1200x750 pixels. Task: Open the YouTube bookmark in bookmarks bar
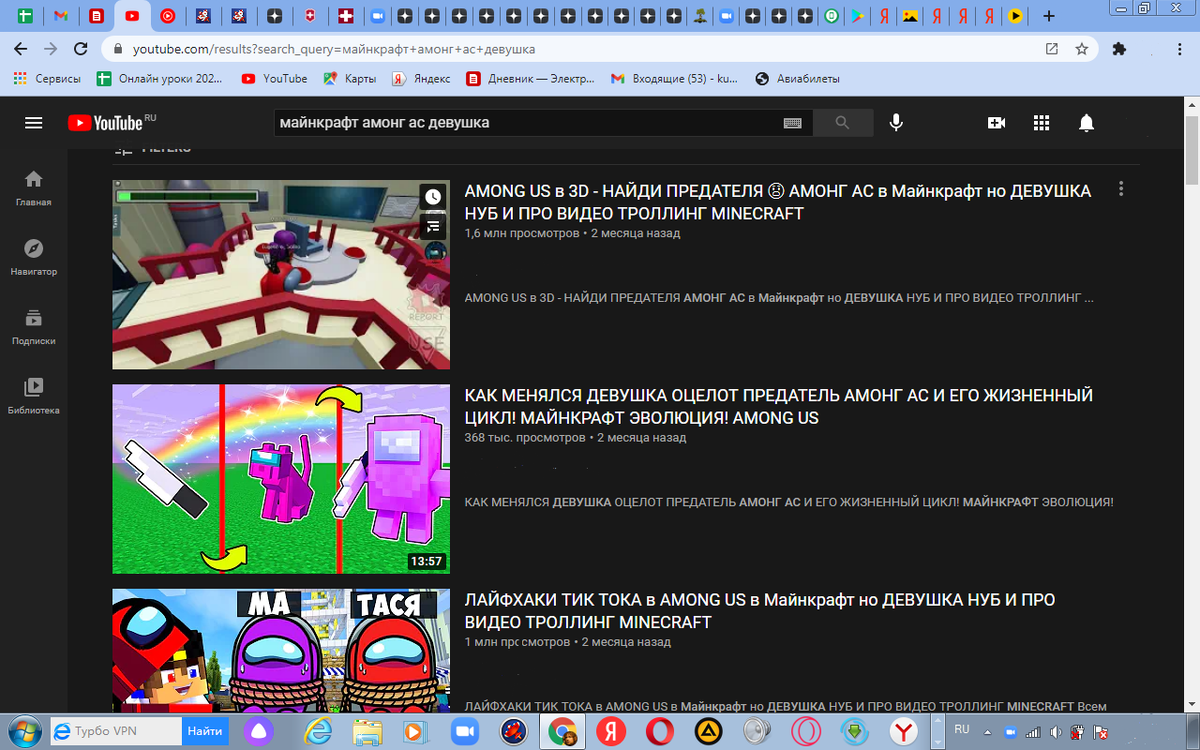pyautogui.click(x=275, y=78)
